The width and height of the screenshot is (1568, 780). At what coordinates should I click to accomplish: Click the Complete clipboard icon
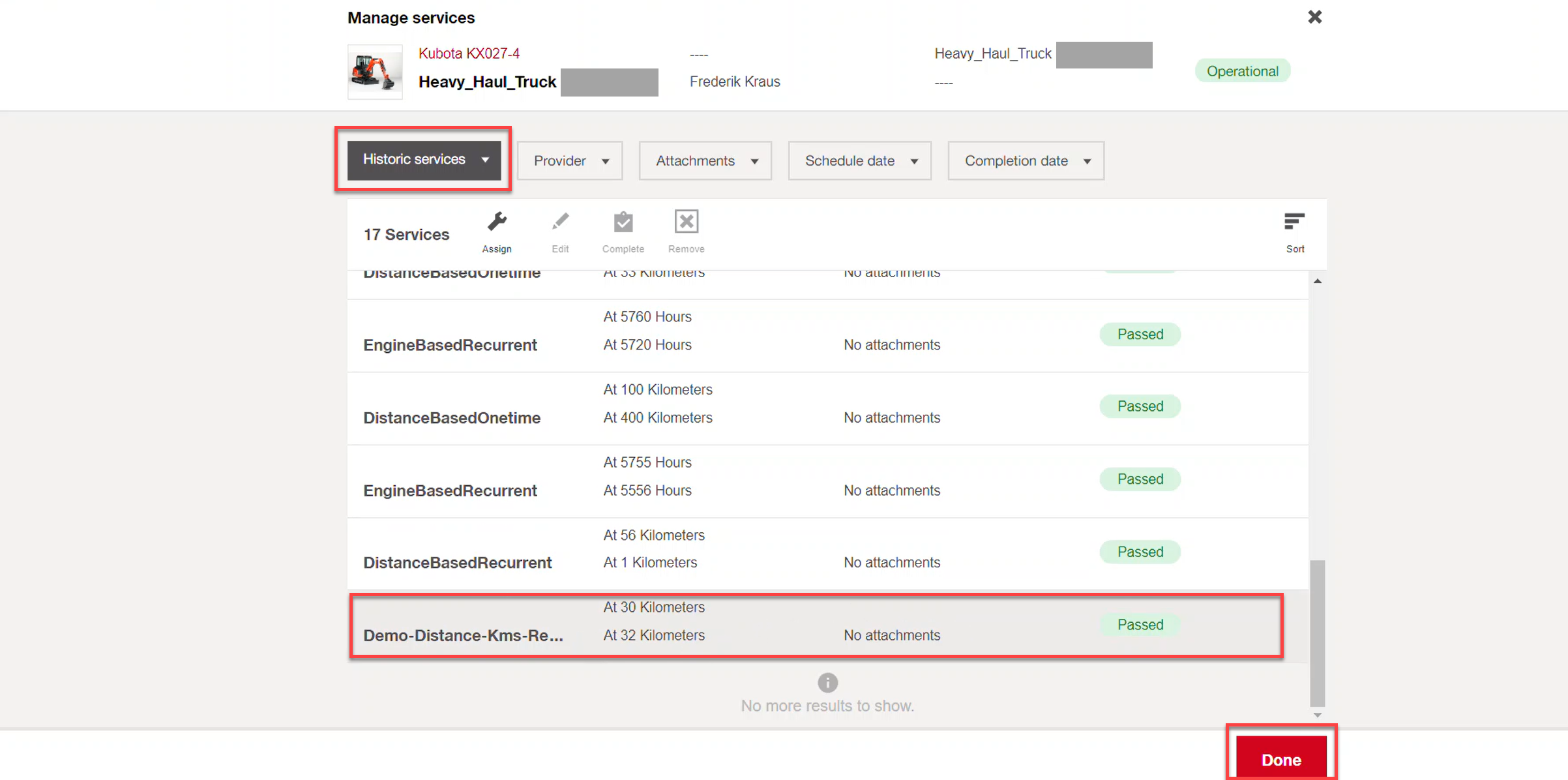pyautogui.click(x=623, y=222)
